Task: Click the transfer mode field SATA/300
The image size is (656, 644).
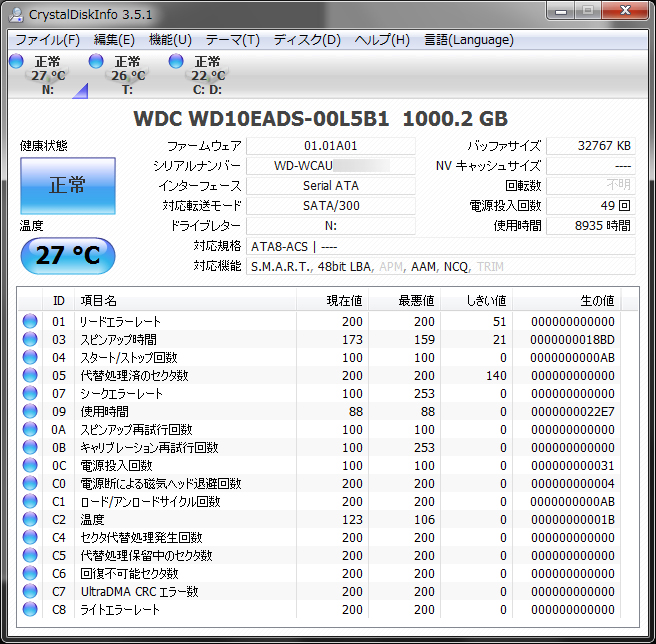Action: tap(331, 206)
